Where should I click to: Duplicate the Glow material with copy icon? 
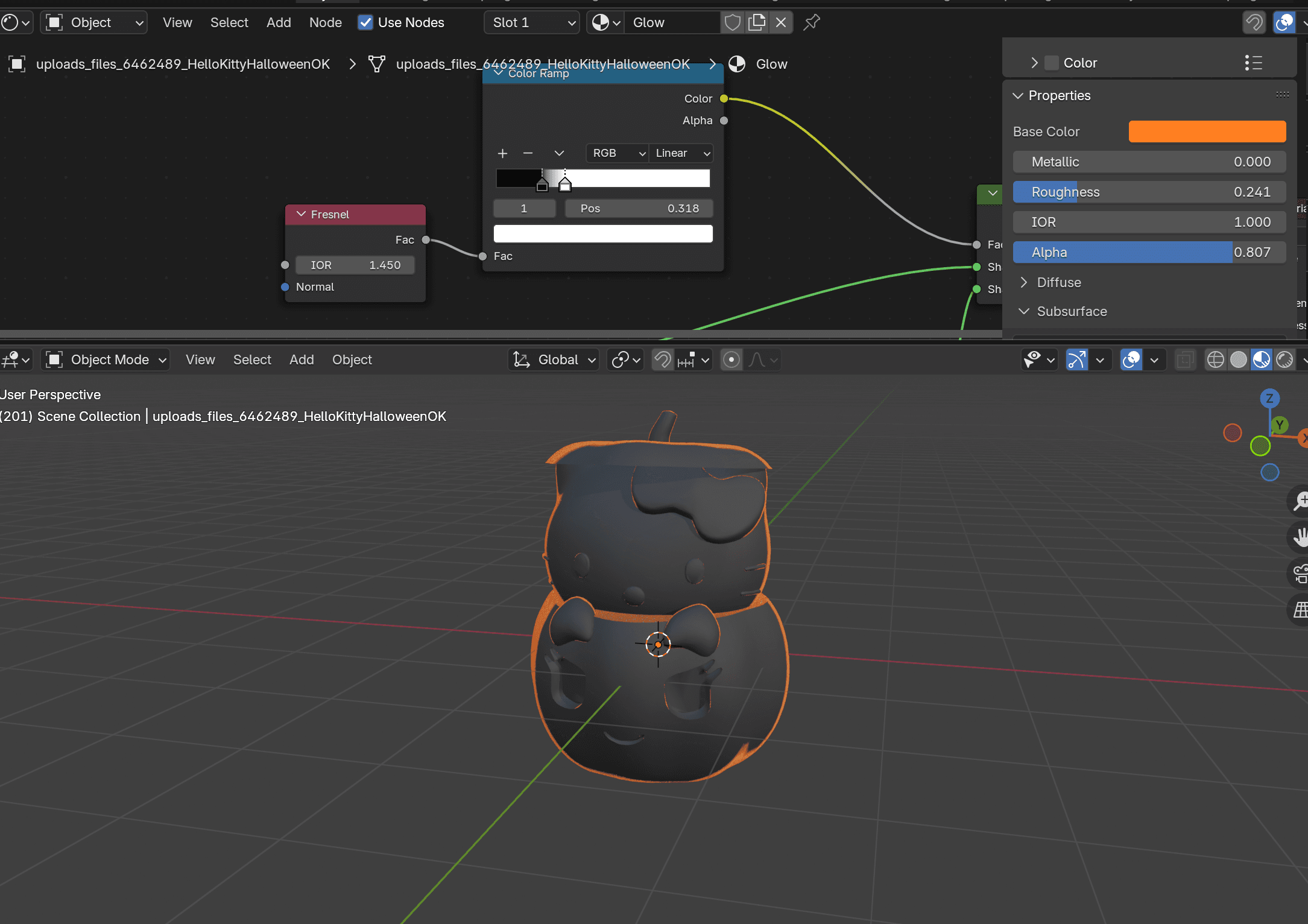click(756, 23)
